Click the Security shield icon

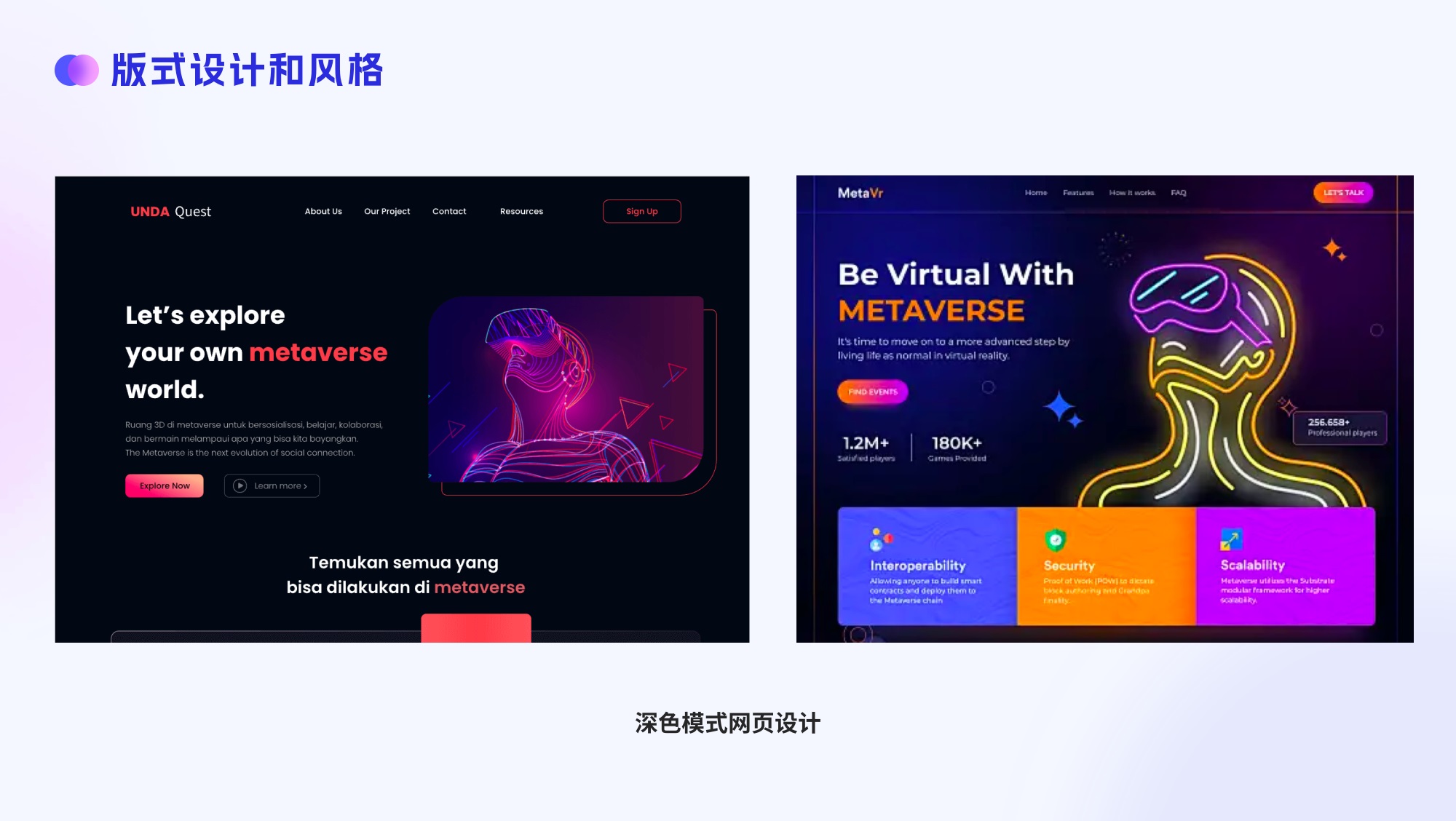pyautogui.click(x=1053, y=538)
